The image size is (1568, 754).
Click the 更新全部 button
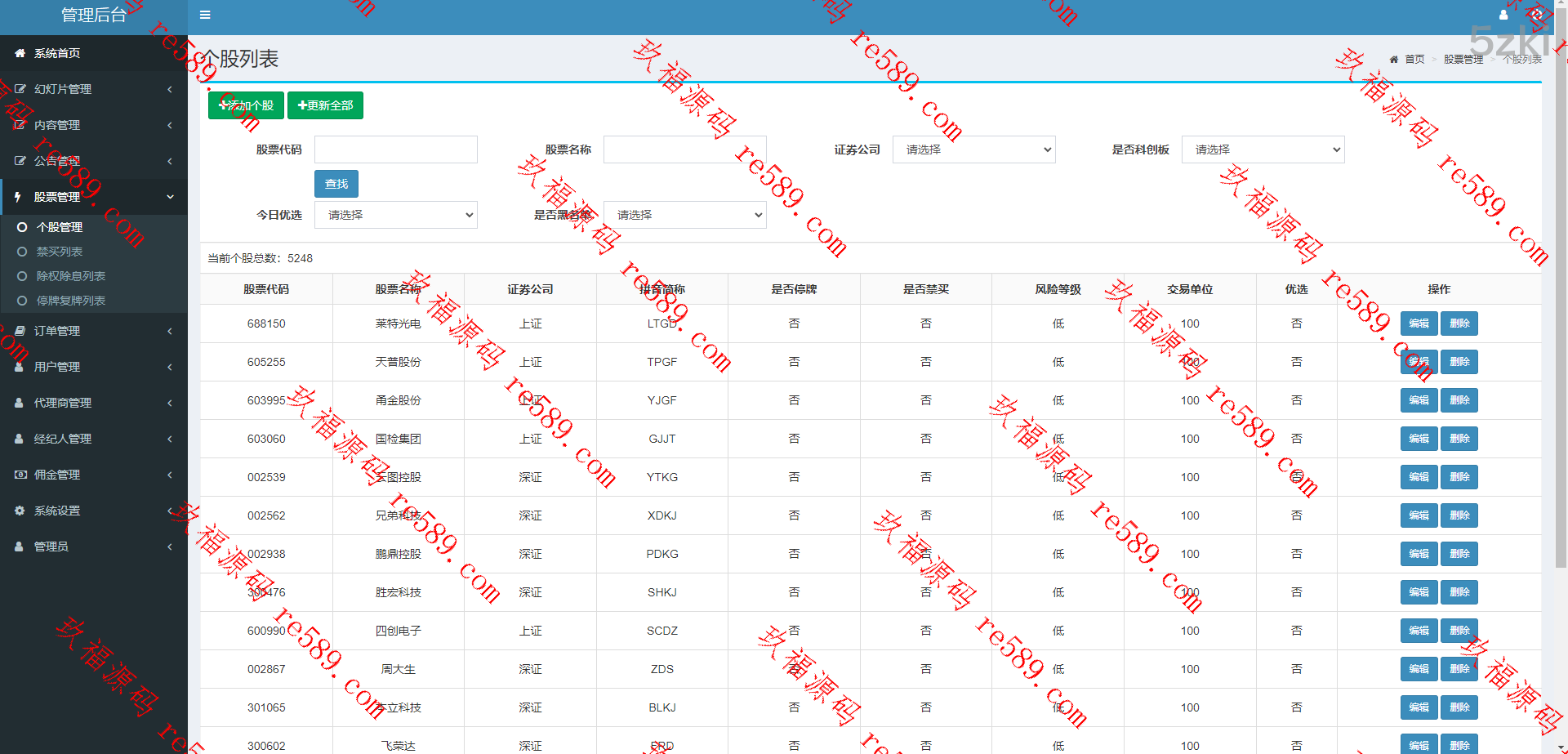(x=325, y=105)
